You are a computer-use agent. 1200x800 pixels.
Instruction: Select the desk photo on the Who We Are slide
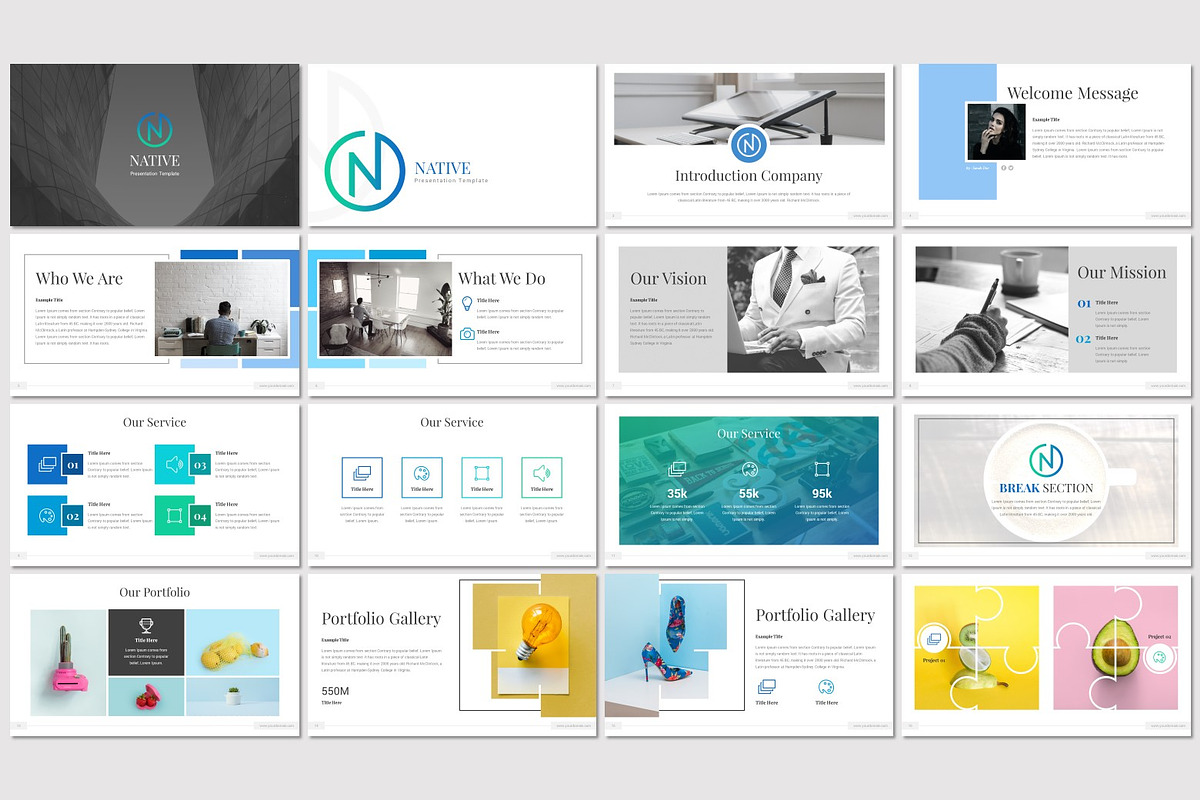pyautogui.click(x=222, y=309)
